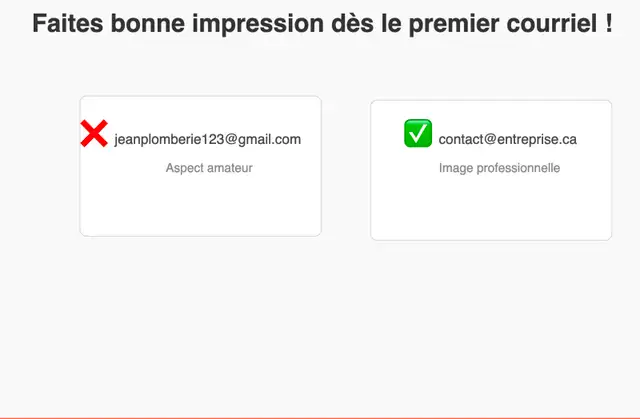The height and width of the screenshot is (419, 640).
Task: Click the "Image professionnelle" caption
Action: click(x=499, y=168)
